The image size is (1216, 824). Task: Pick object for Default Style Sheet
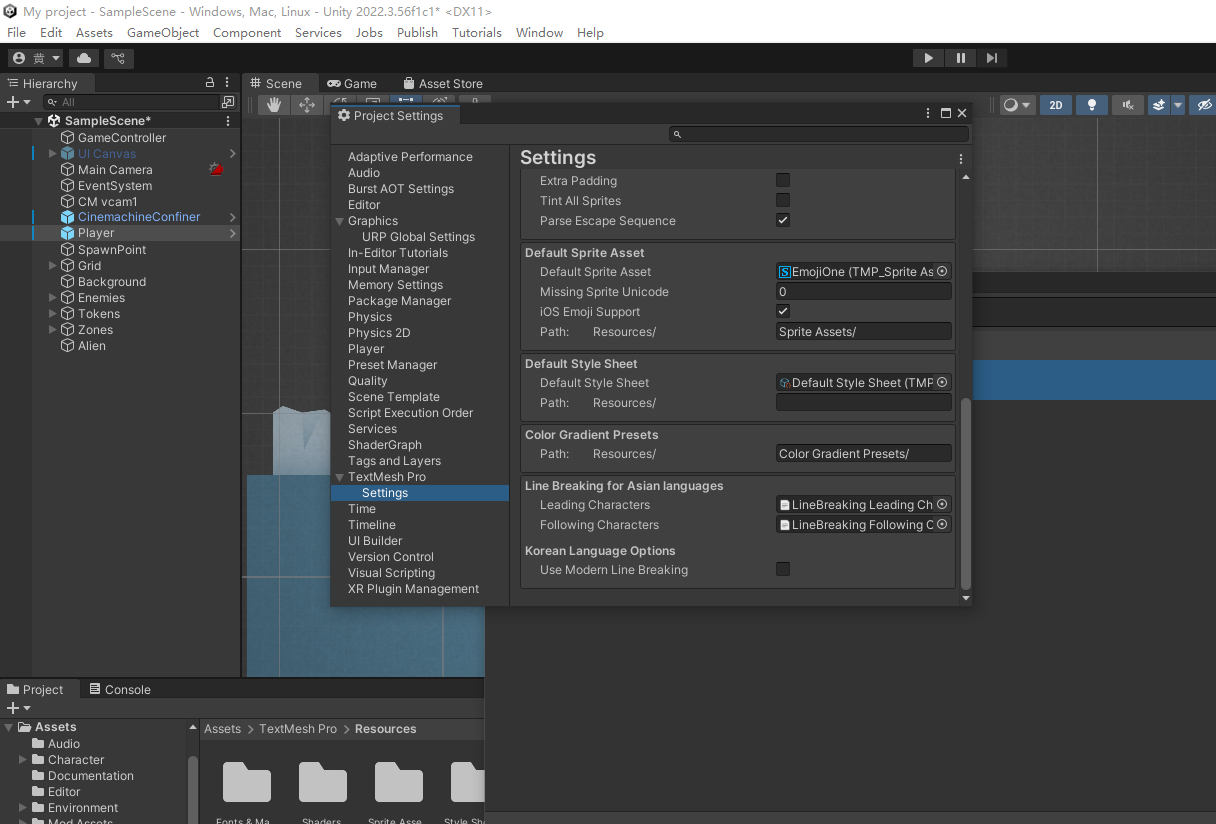[942, 382]
